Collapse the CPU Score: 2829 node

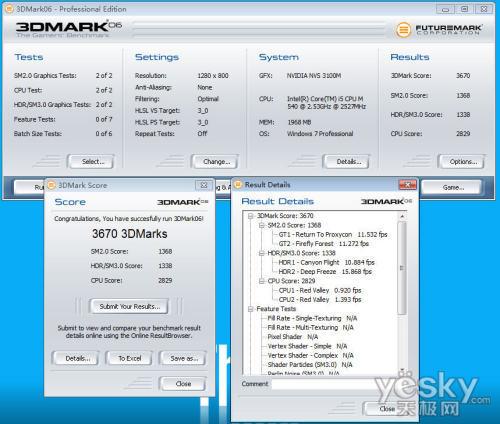point(262,281)
